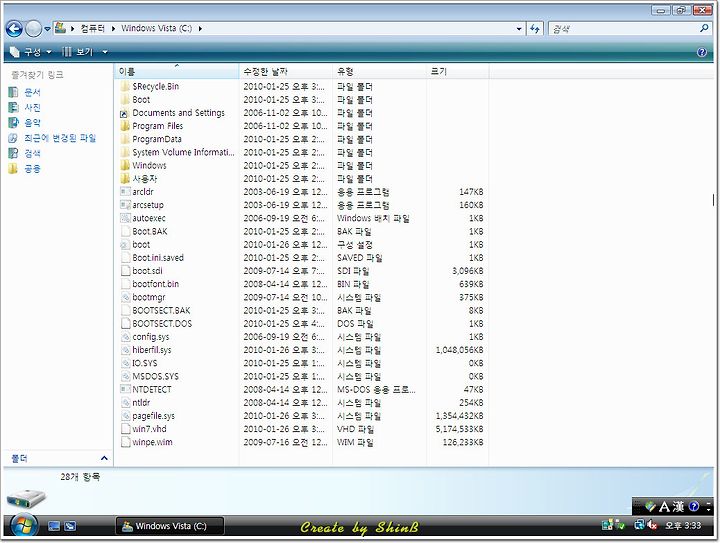Open recent pages dropdown beside nav arrows
The width and height of the screenshot is (720, 543).
point(47,29)
